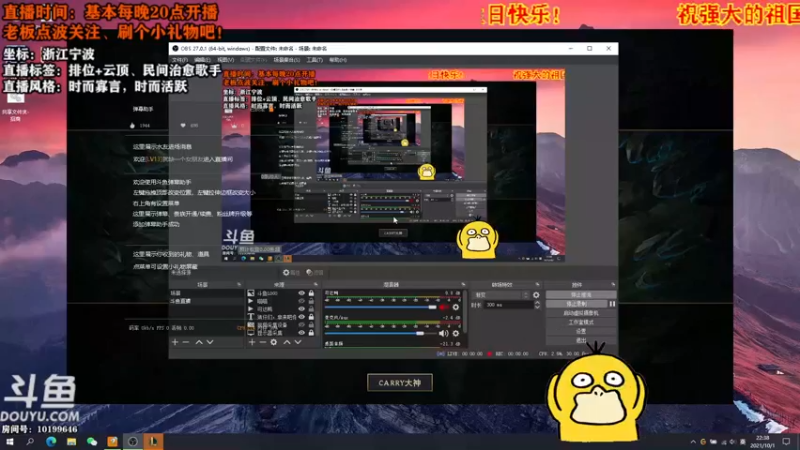Open the 场景集合(S) menu in OBS
Image resolution: width=800 pixels, height=450 pixels.
[287, 60]
